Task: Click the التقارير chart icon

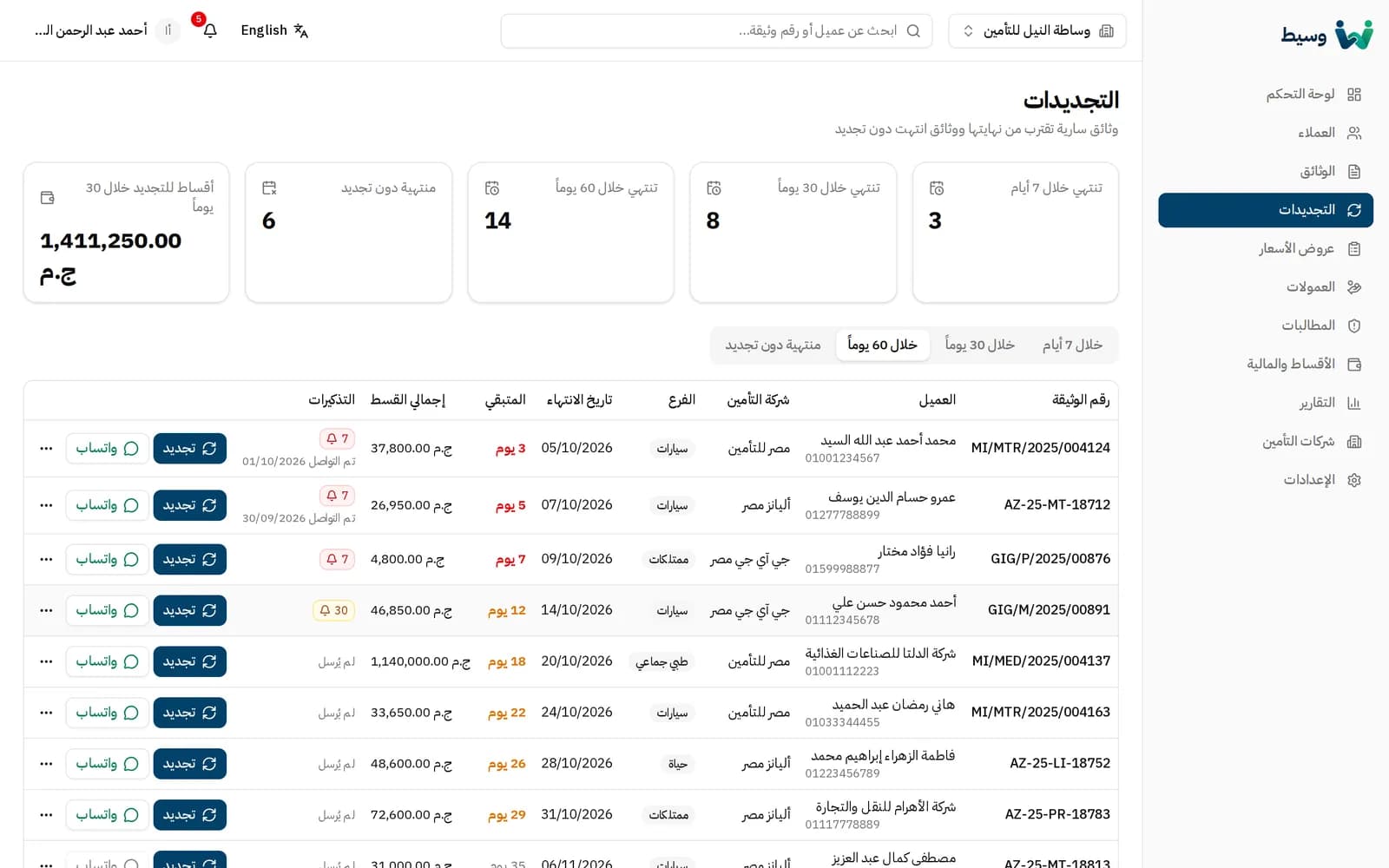Action: coord(1354,403)
